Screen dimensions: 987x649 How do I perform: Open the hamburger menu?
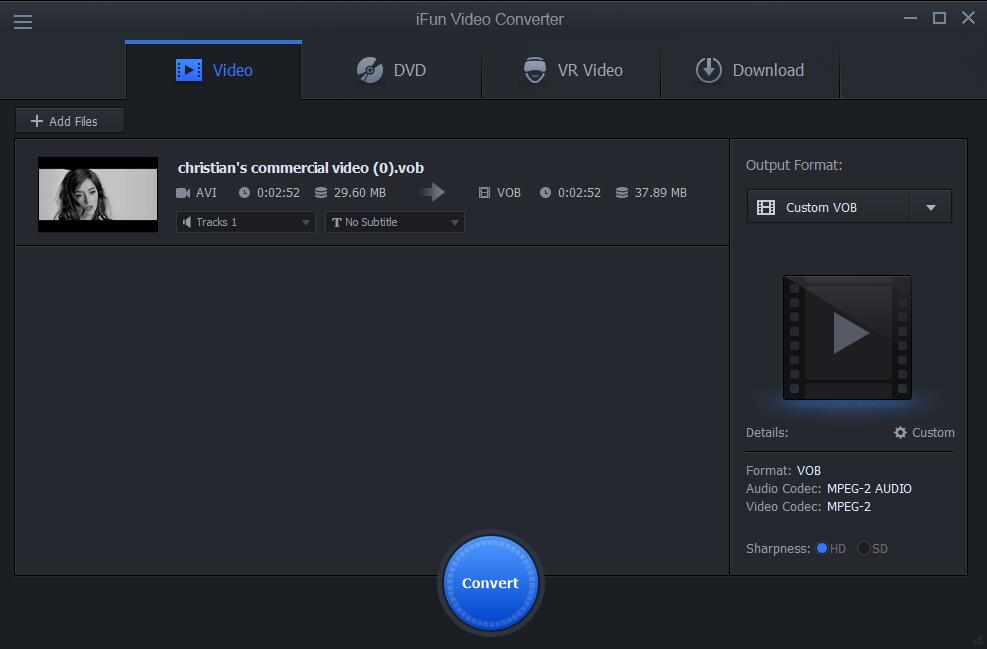click(x=23, y=22)
